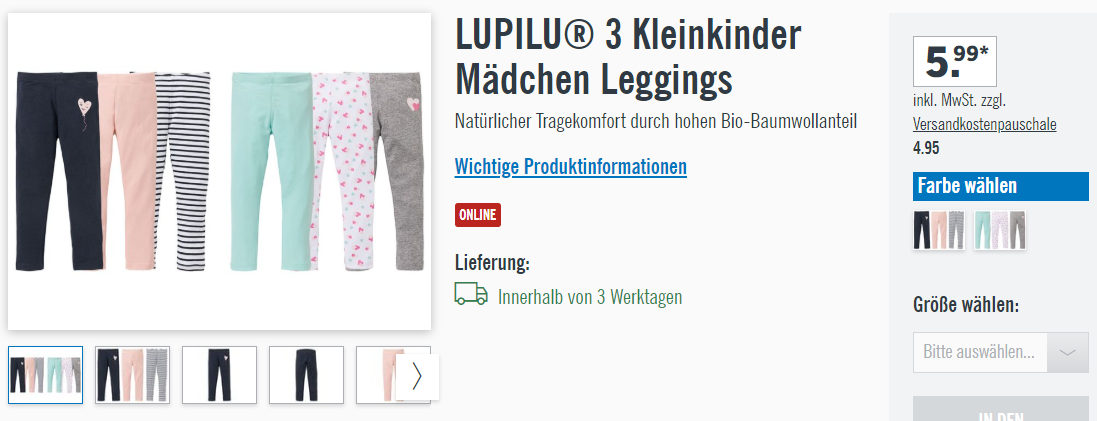Open the Versandkostenpauschale link
This screenshot has height=421, width=1097.
click(x=984, y=125)
